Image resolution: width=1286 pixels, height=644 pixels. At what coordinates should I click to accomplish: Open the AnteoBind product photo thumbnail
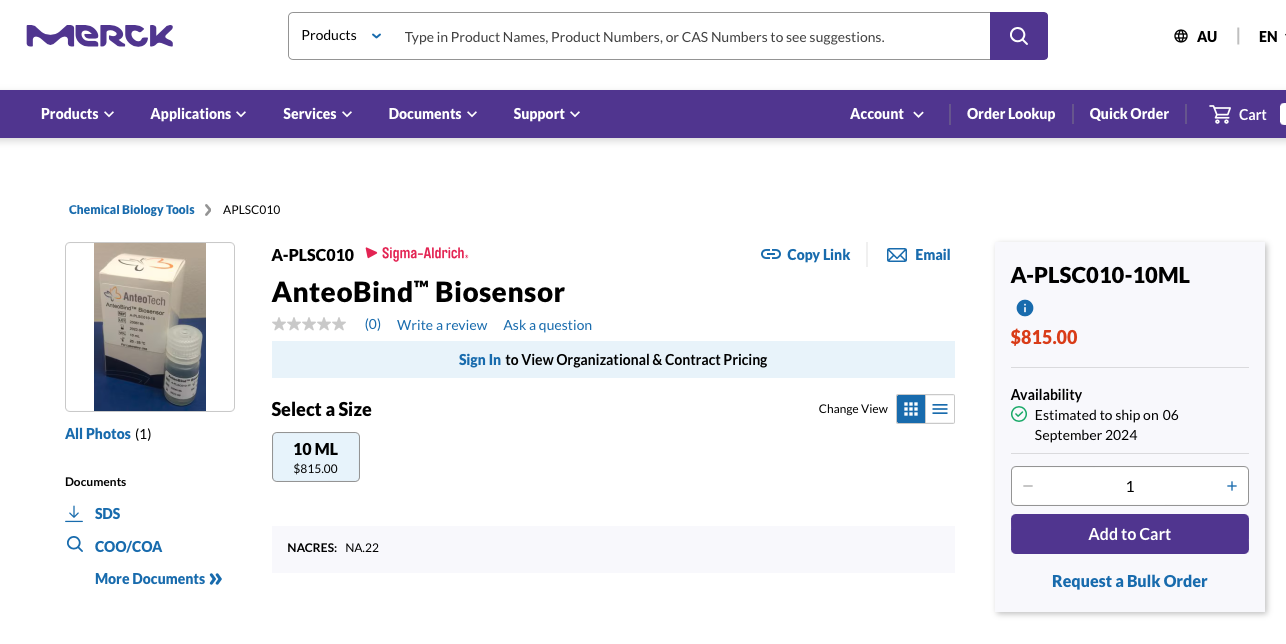[150, 327]
